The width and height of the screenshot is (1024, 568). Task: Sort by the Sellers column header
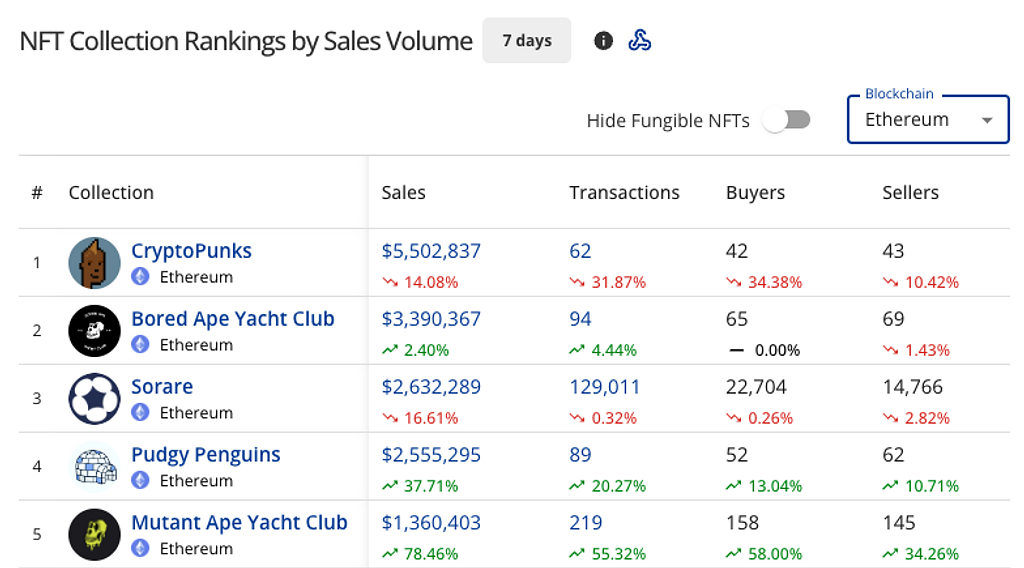[x=910, y=193]
